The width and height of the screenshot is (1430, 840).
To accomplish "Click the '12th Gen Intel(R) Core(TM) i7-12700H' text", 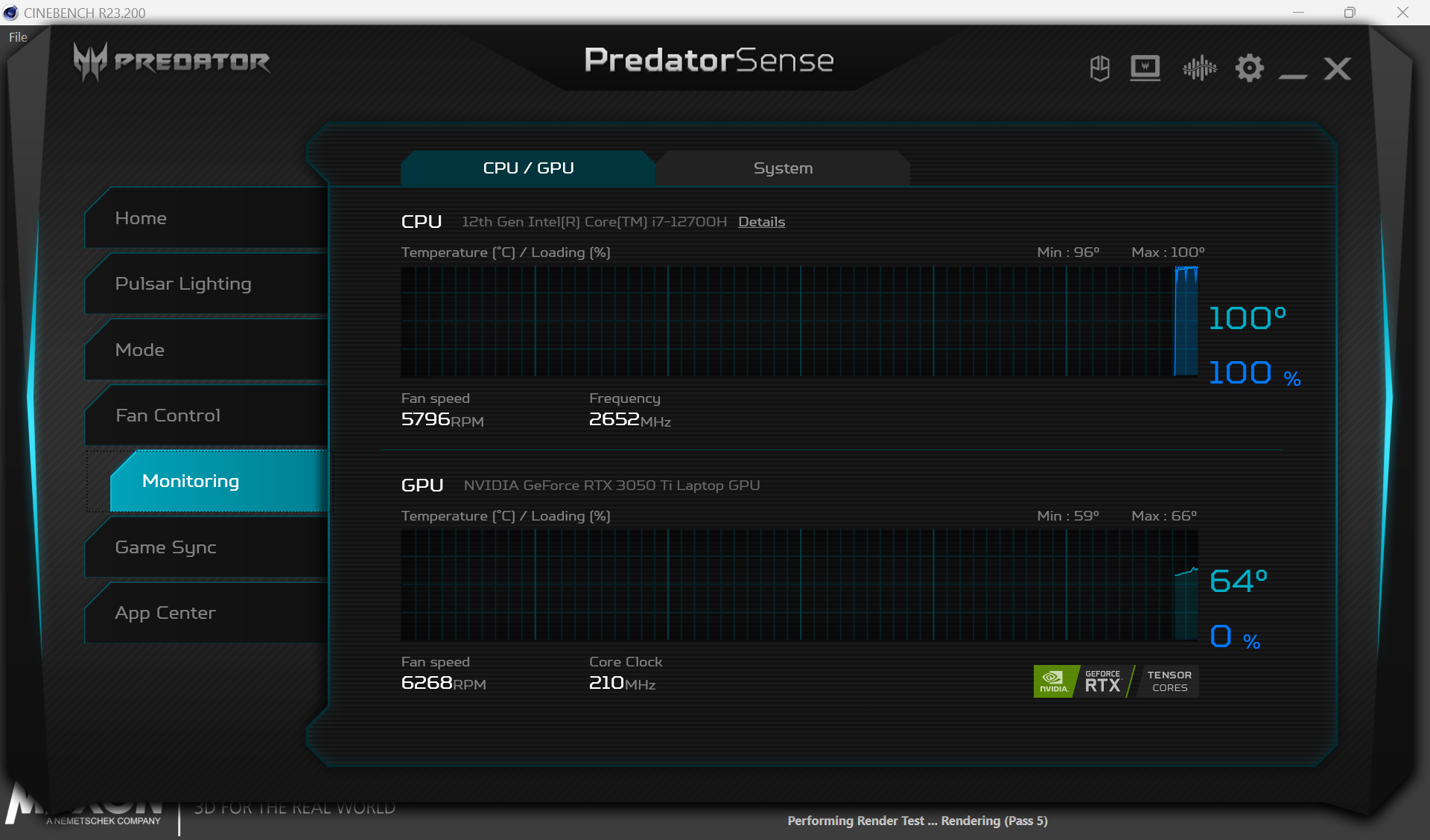I will 594,222.
